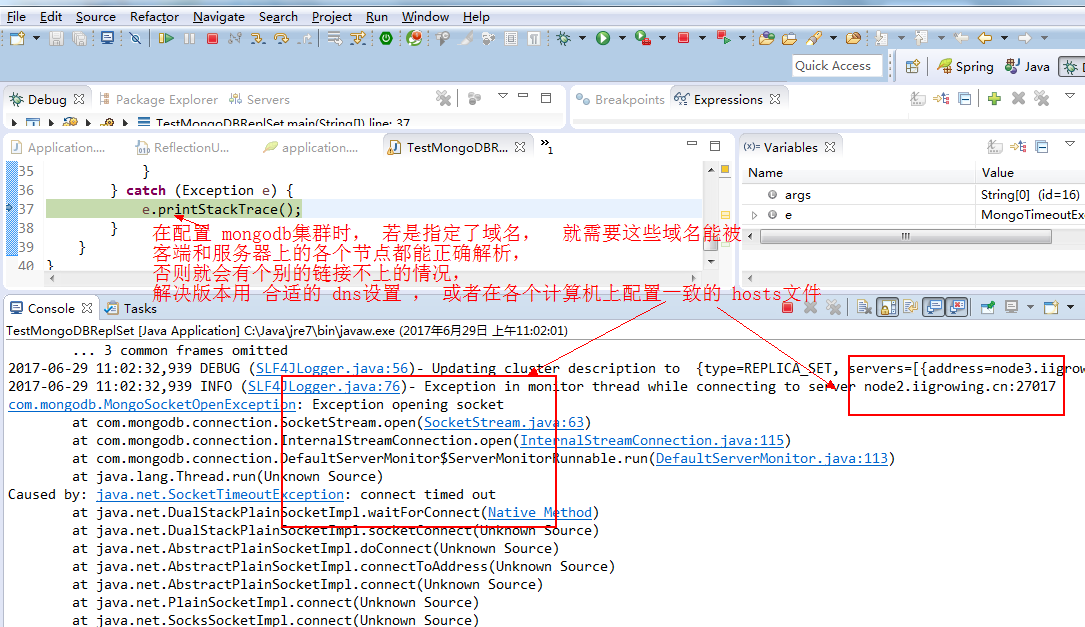Screen dimensions: 1085x627
Task: Select the Application editor tab
Action: [x=58, y=147]
